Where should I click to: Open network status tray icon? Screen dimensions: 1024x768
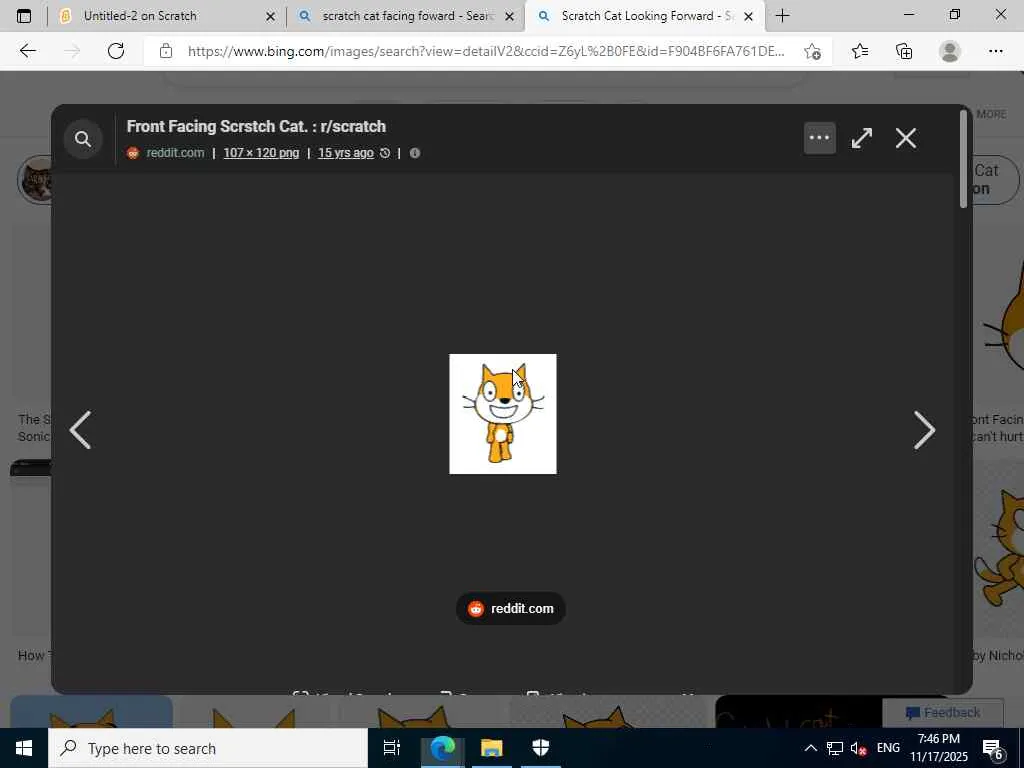pos(835,748)
